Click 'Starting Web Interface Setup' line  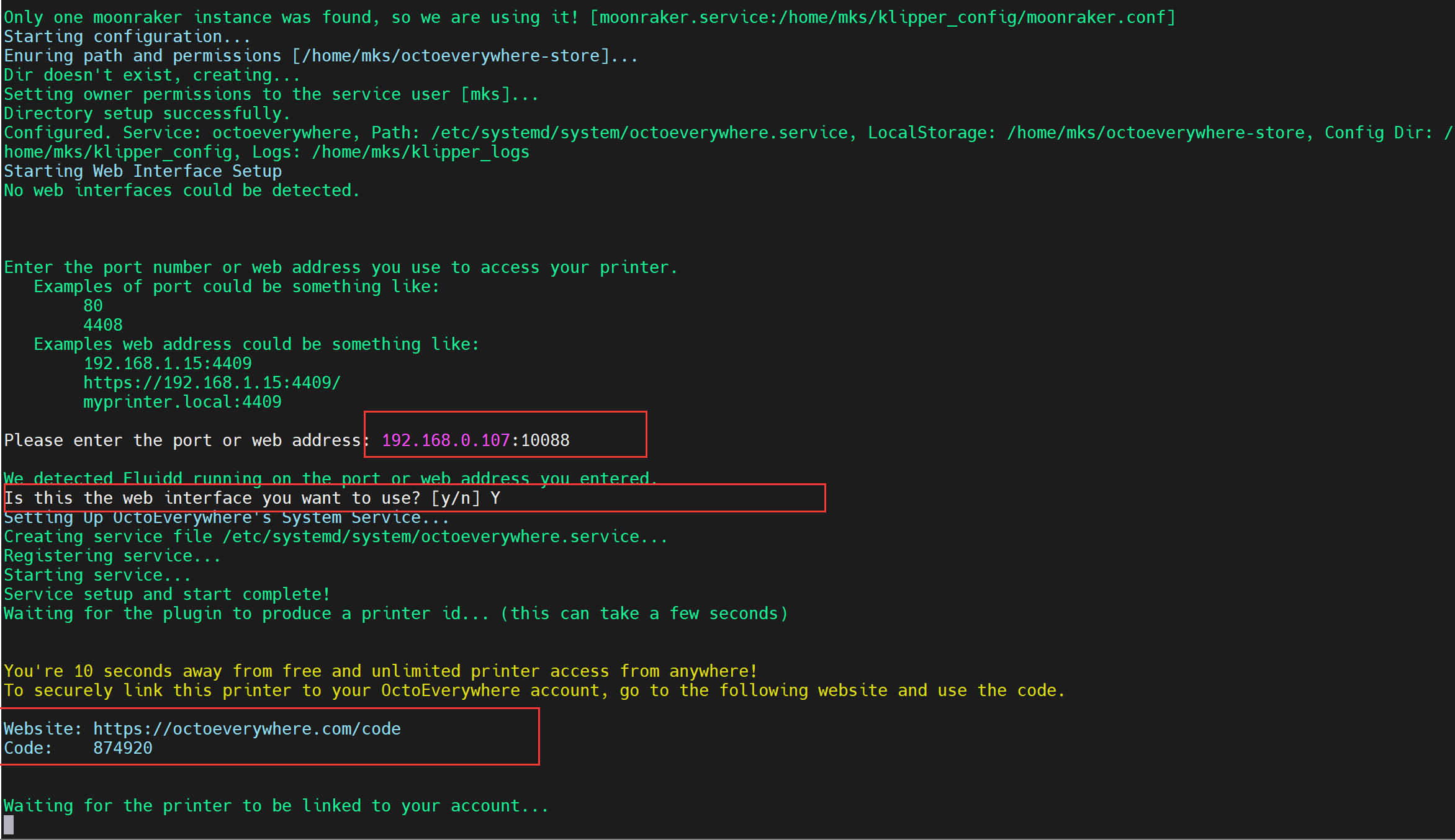[x=143, y=171]
